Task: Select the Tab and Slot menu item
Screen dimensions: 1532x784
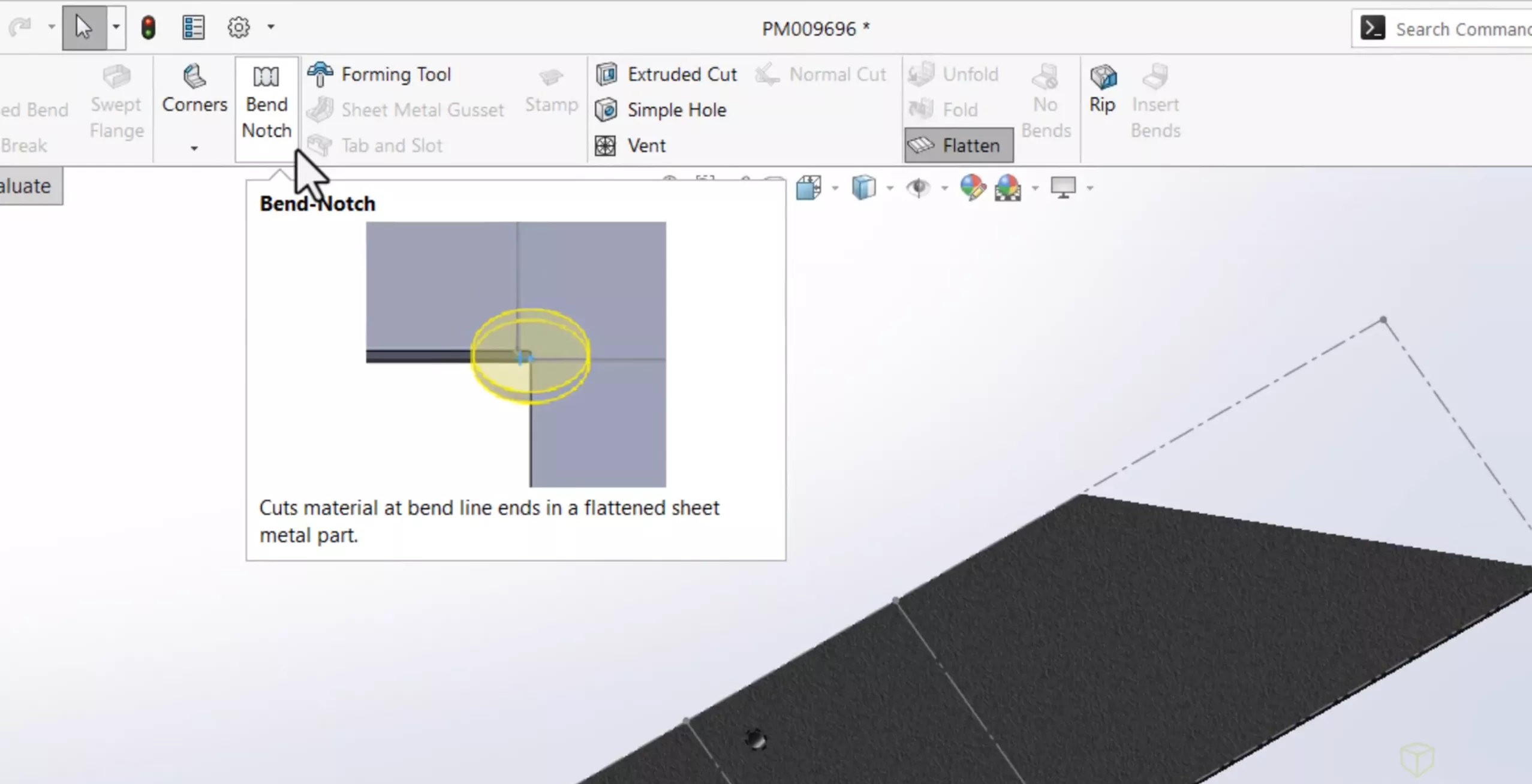Action: pos(391,145)
